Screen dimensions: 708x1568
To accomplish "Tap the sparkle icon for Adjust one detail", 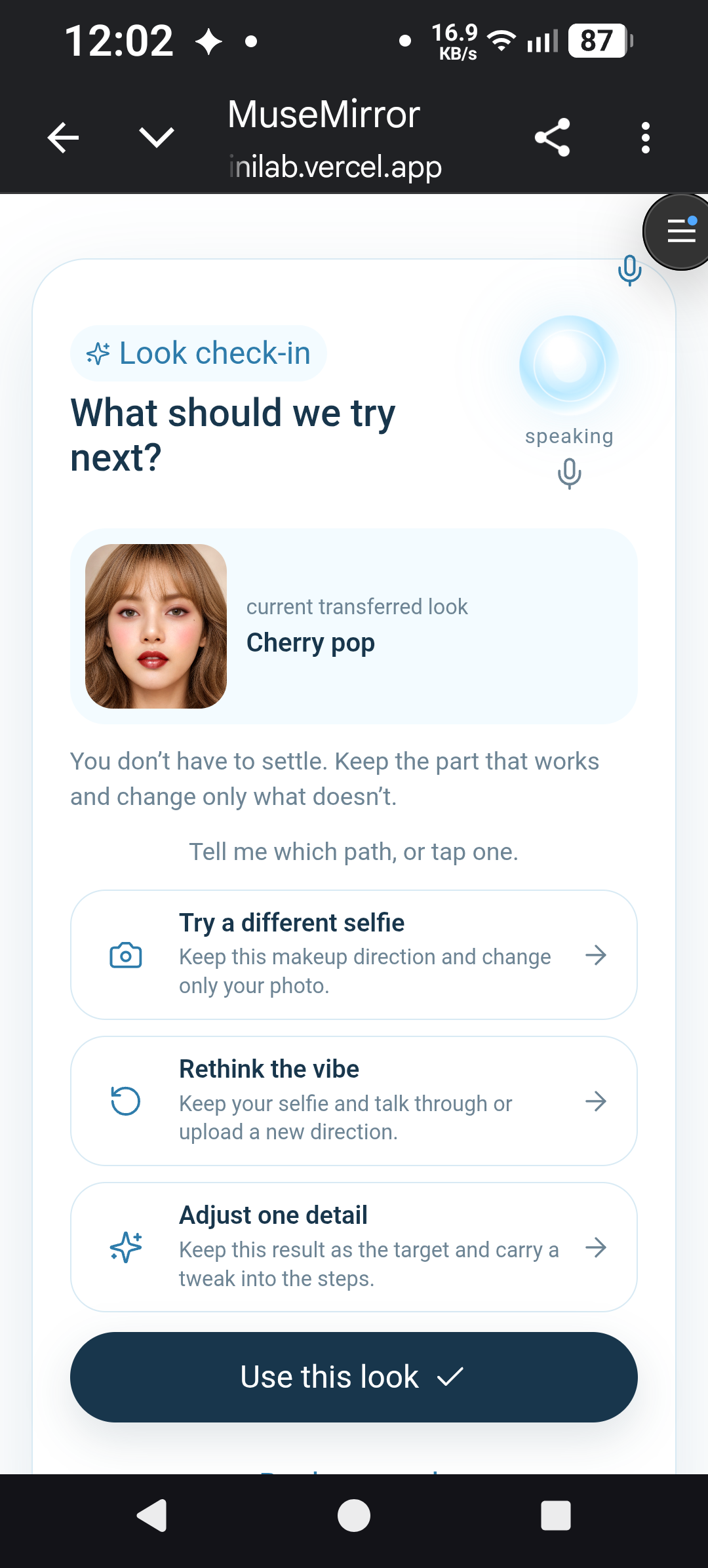I will (126, 1247).
